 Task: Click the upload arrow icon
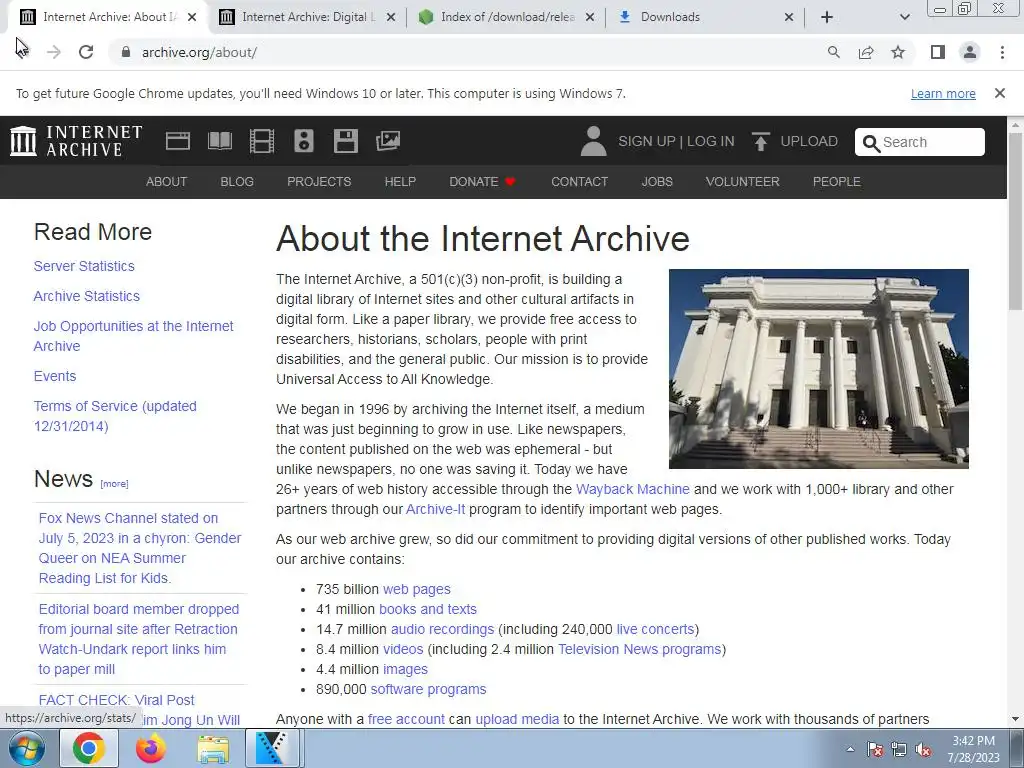click(760, 141)
